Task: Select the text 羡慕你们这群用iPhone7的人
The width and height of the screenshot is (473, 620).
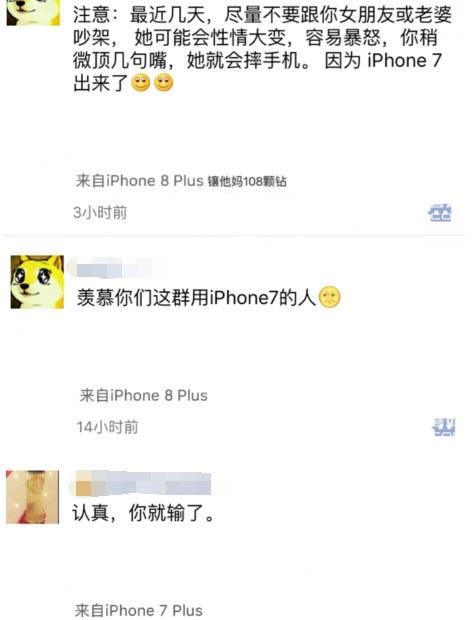Action: 196,297
